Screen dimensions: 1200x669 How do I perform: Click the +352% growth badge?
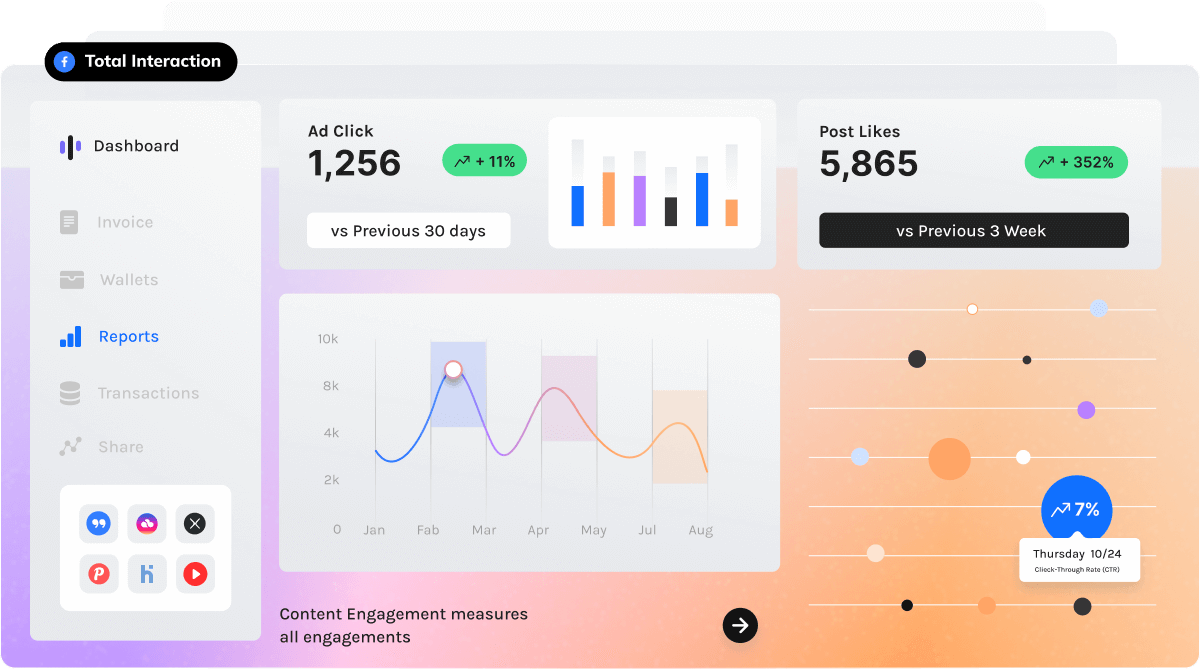pyautogui.click(x=1076, y=162)
